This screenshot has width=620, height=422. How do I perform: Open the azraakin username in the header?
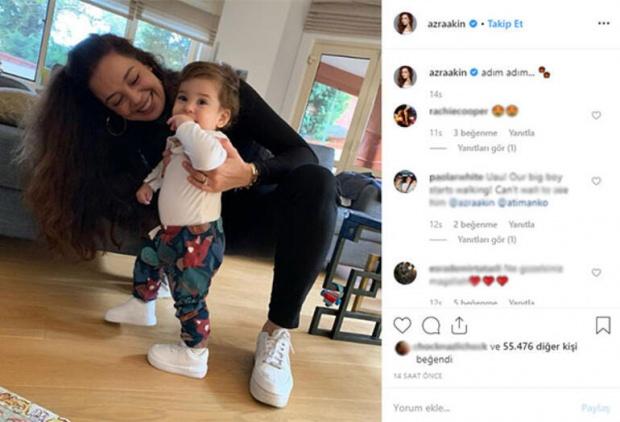pos(446,24)
